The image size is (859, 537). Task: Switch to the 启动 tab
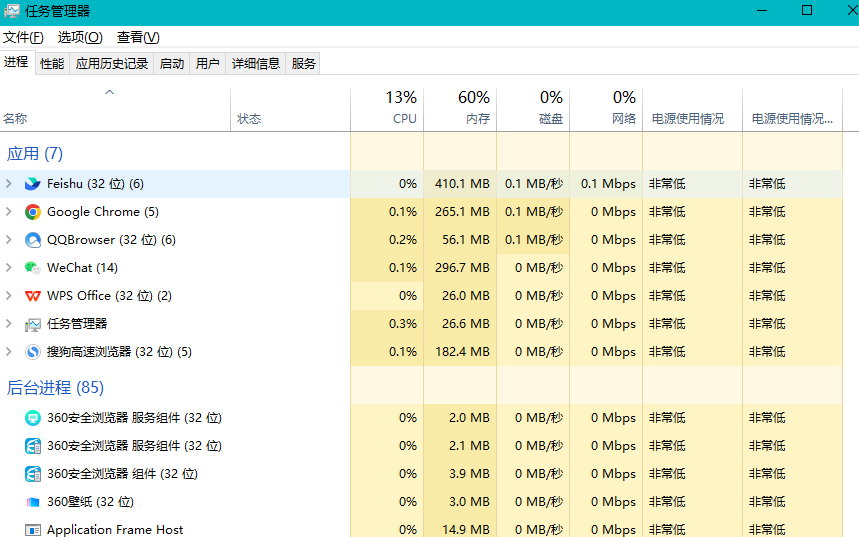pos(171,64)
